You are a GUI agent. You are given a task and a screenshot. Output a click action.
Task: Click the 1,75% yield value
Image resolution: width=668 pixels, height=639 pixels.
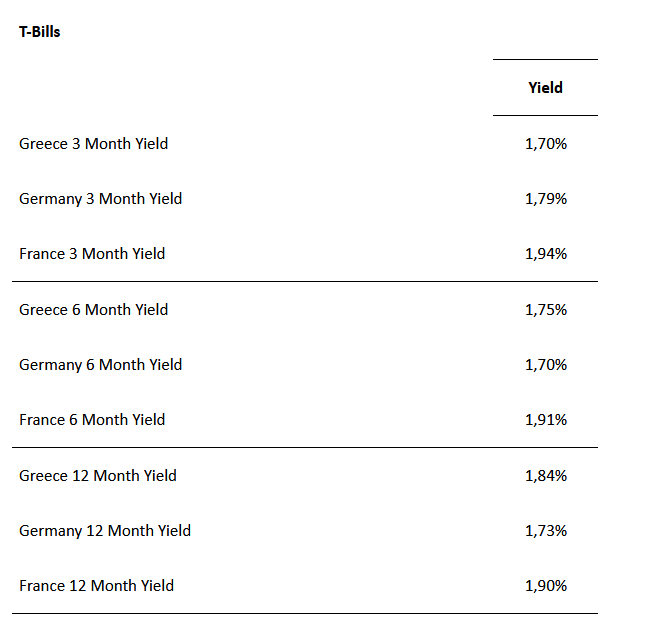coord(545,310)
